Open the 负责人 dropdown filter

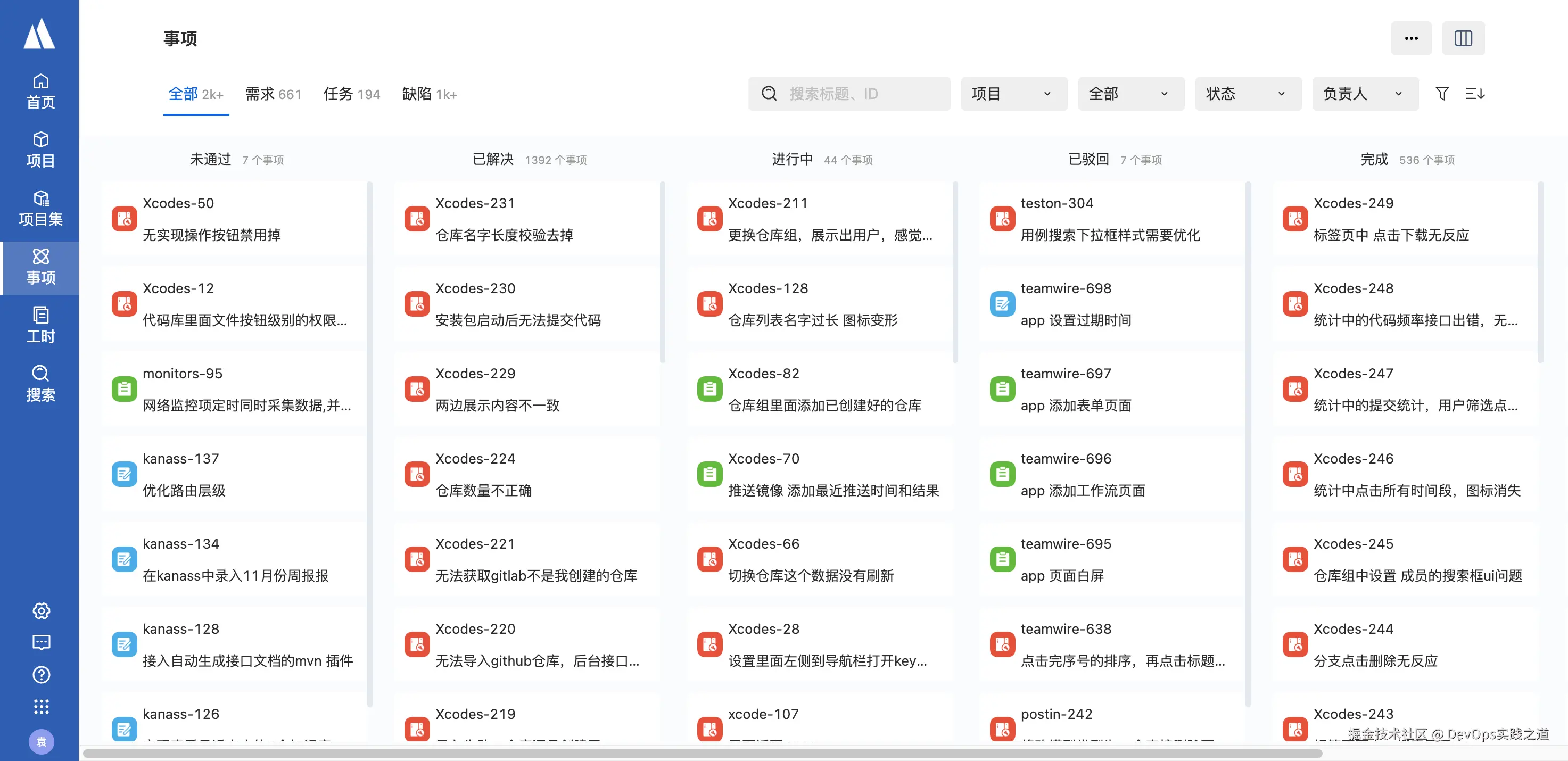coord(1365,94)
